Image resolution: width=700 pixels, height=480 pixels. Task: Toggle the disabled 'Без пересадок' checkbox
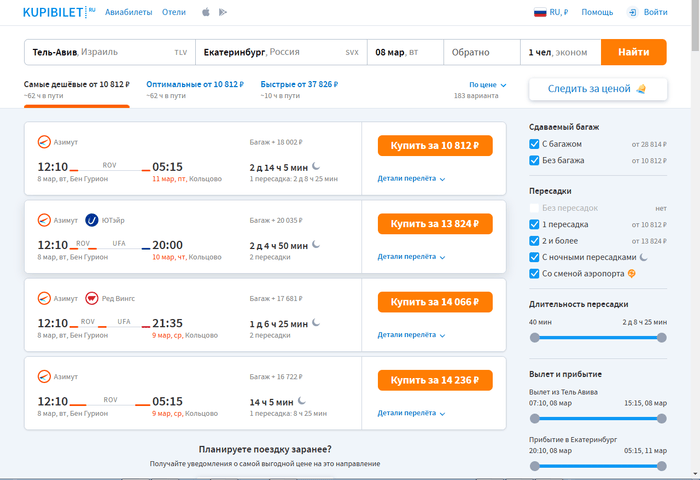[534, 208]
